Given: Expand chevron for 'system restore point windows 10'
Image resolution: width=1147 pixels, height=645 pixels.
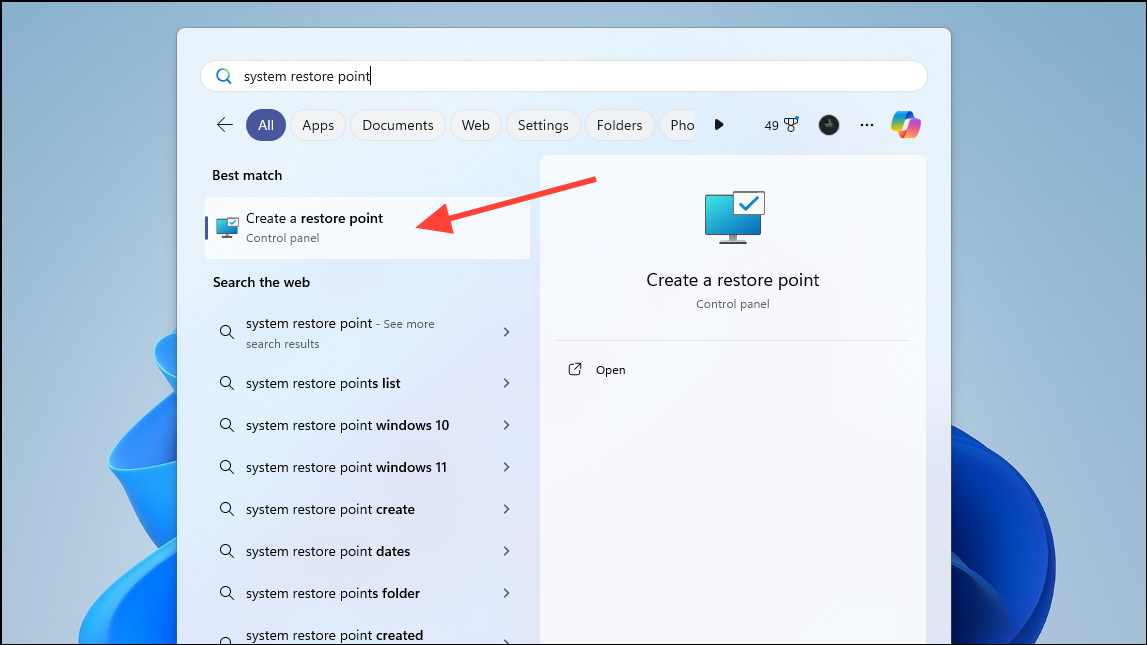Looking at the screenshot, I should [x=506, y=425].
